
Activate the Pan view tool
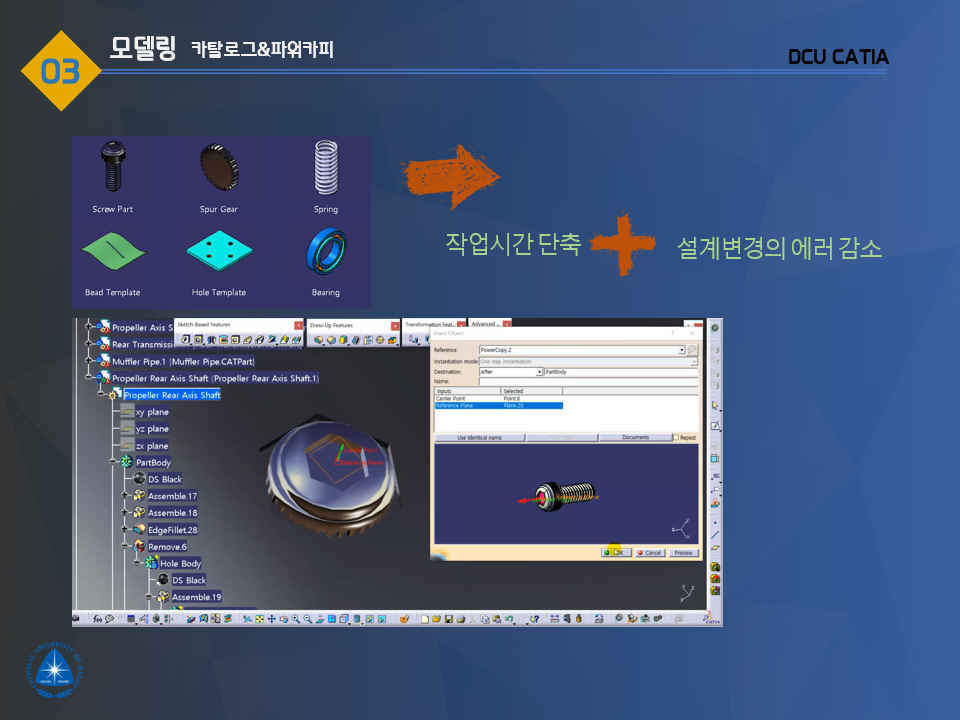271,619
